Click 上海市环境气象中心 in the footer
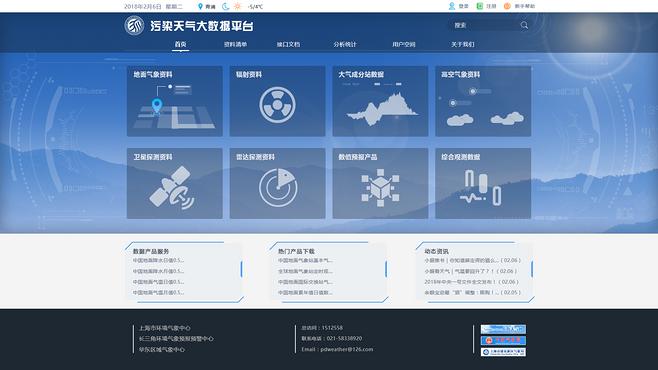 164,328
